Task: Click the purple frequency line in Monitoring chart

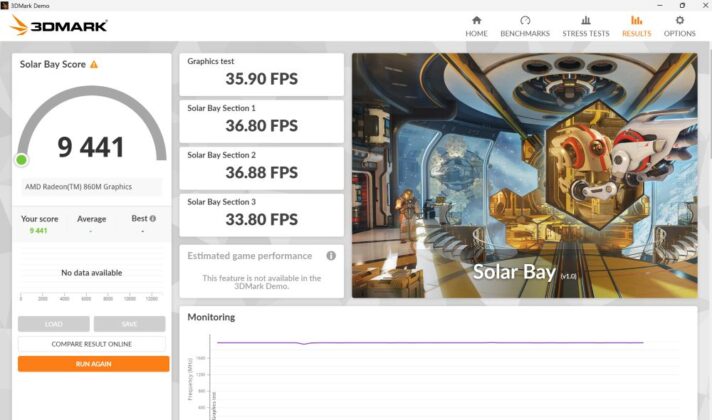Action: tap(430, 342)
